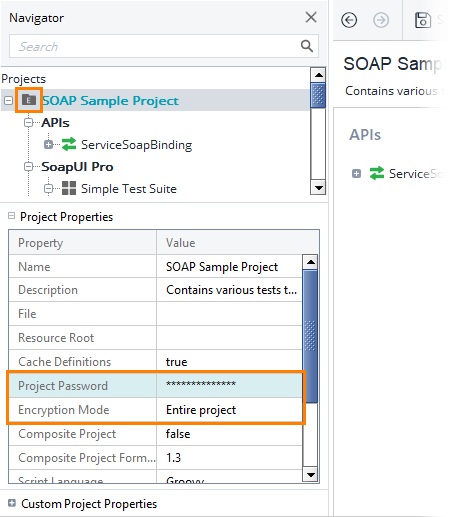This screenshot has height=517, width=449.
Task: Select ServiceSoapBinding in Navigator tree
Action: click(136, 145)
